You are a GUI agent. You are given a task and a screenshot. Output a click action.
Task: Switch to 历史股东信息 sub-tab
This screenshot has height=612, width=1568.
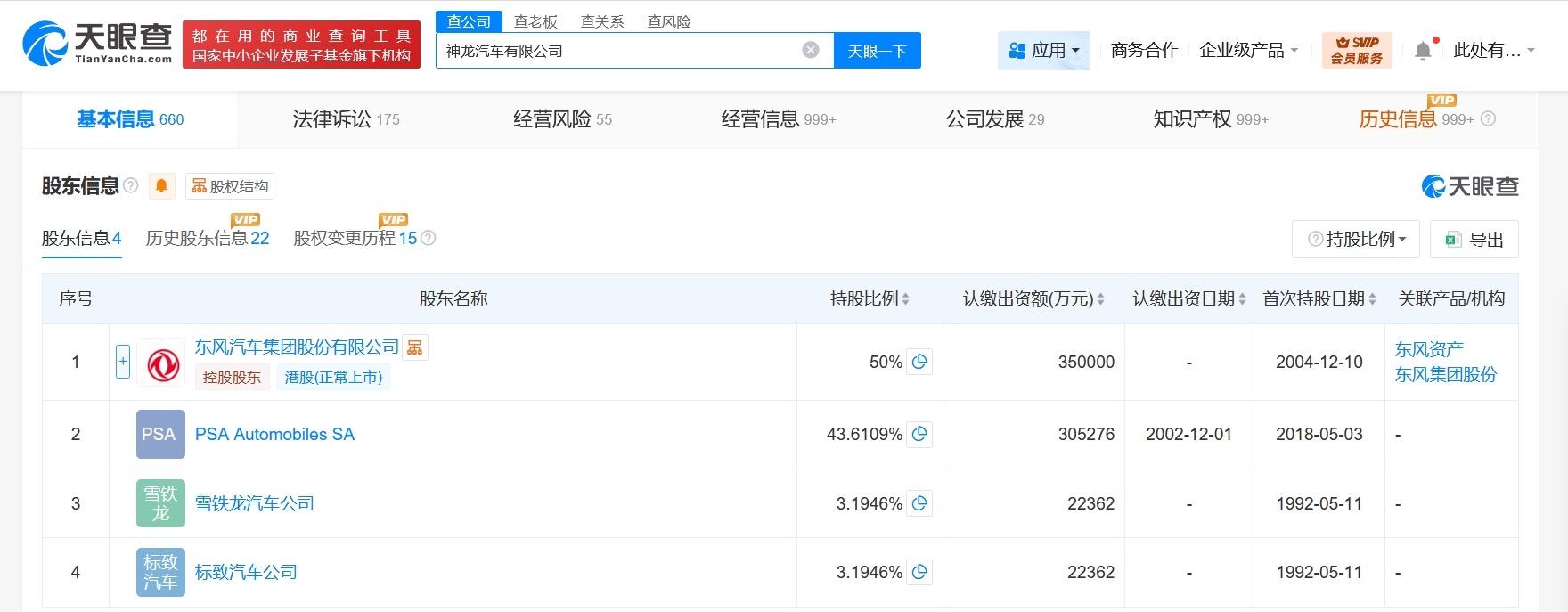click(x=207, y=239)
